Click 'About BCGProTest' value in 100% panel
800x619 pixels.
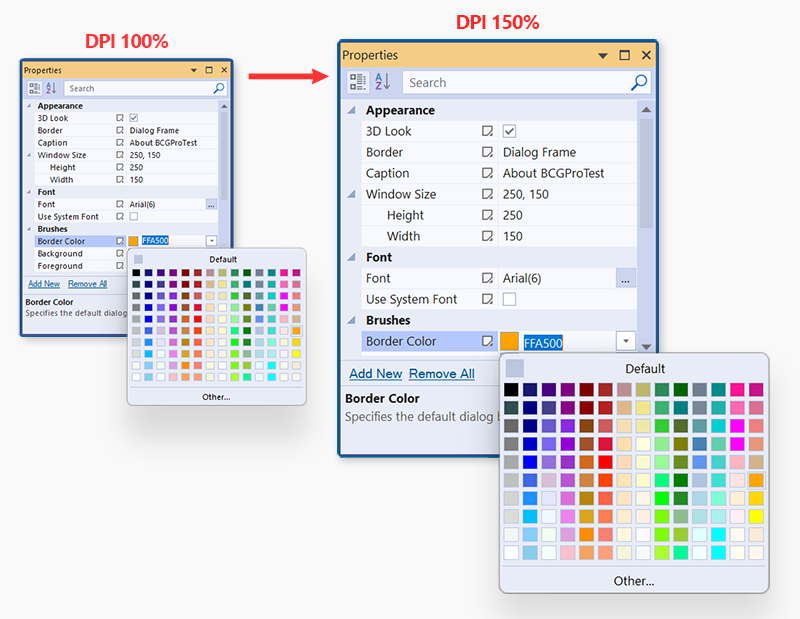pos(163,142)
